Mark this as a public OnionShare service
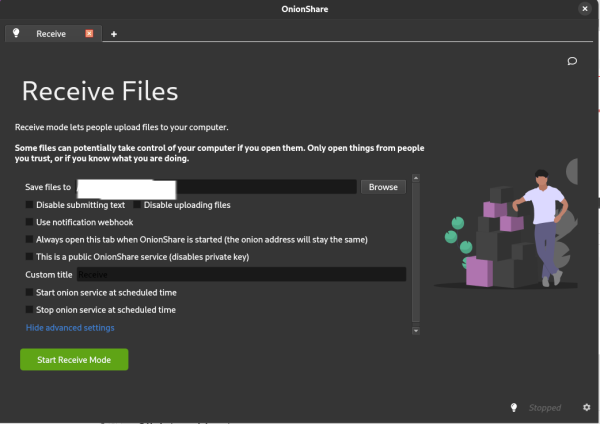600x424 pixels. [30, 257]
